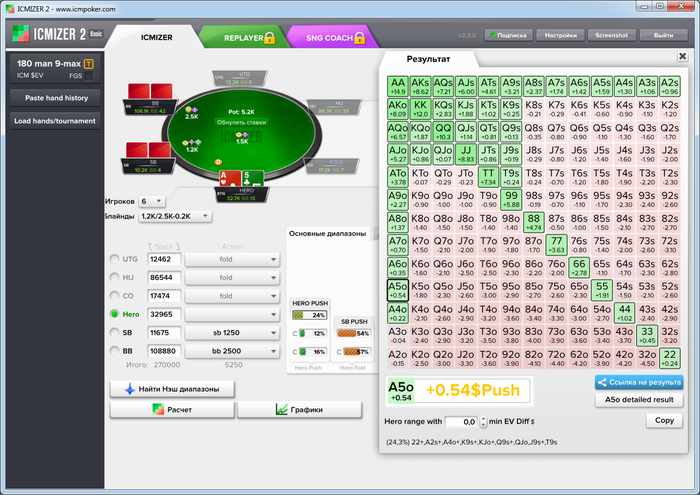The width and height of the screenshot is (700, 495).
Task: Select the Hero radio button
Action: coord(115,314)
